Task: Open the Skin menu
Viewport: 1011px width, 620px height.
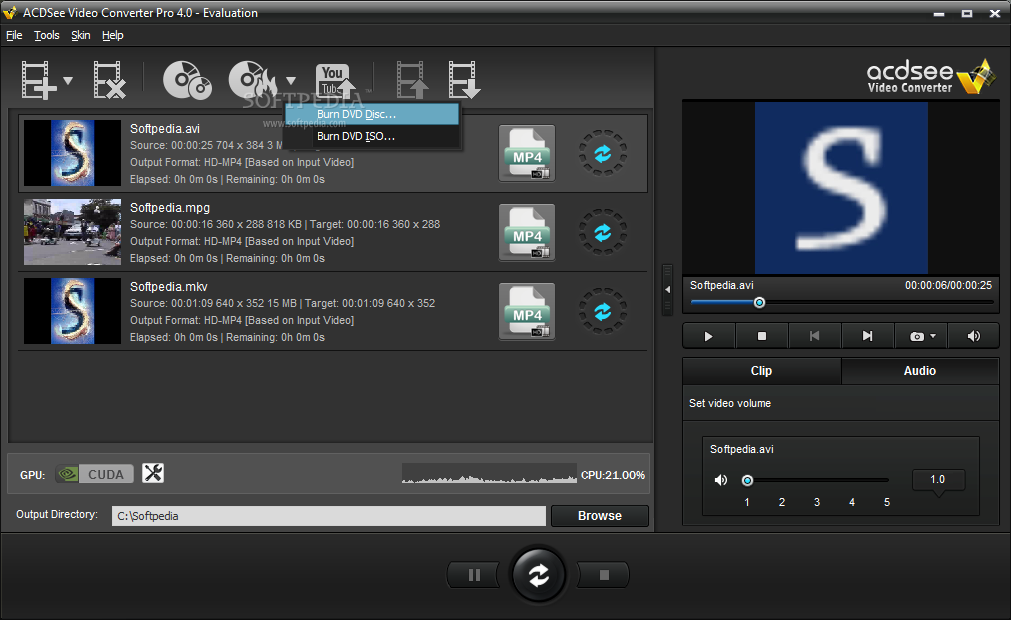Action: point(81,35)
